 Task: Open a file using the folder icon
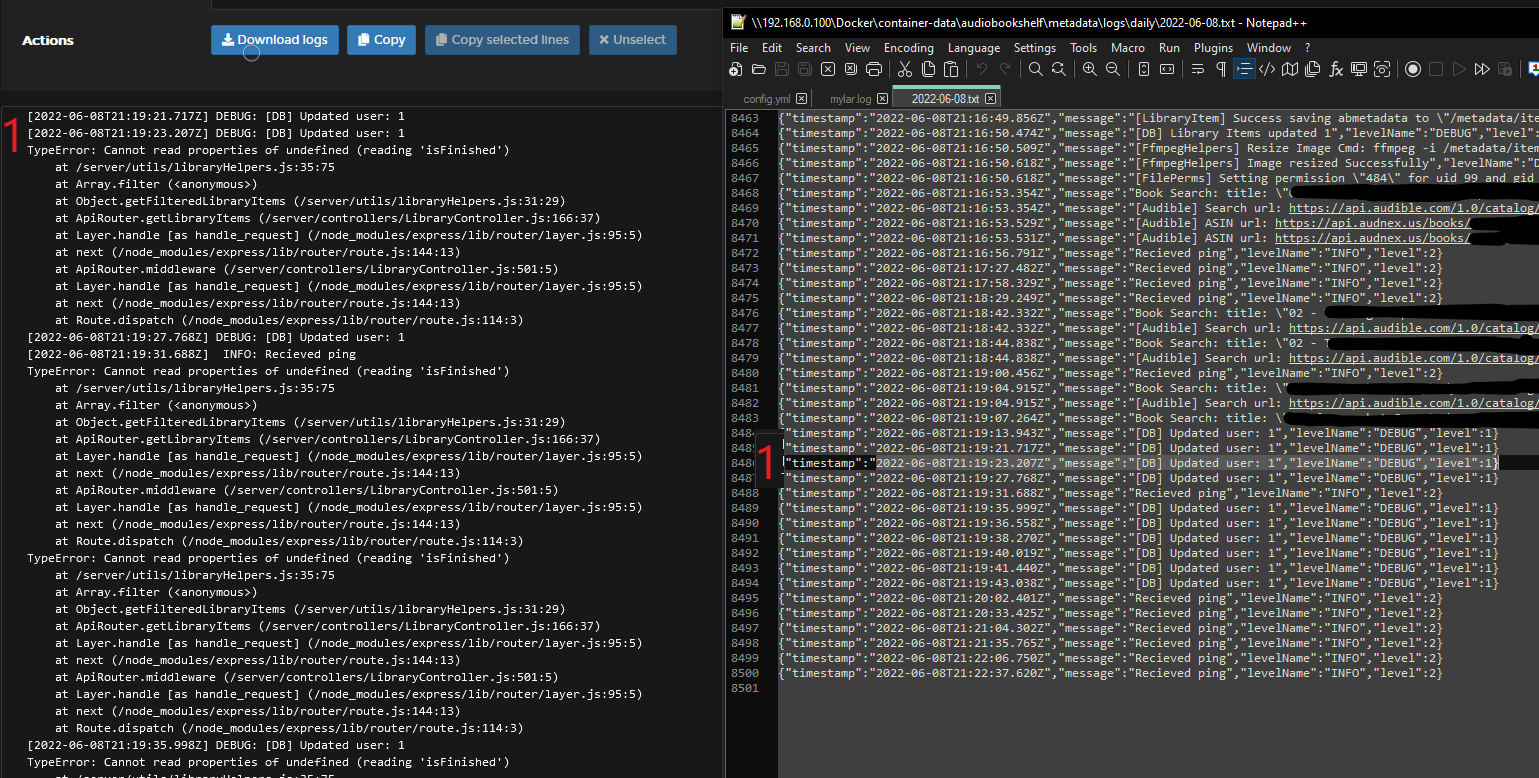click(x=758, y=69)
